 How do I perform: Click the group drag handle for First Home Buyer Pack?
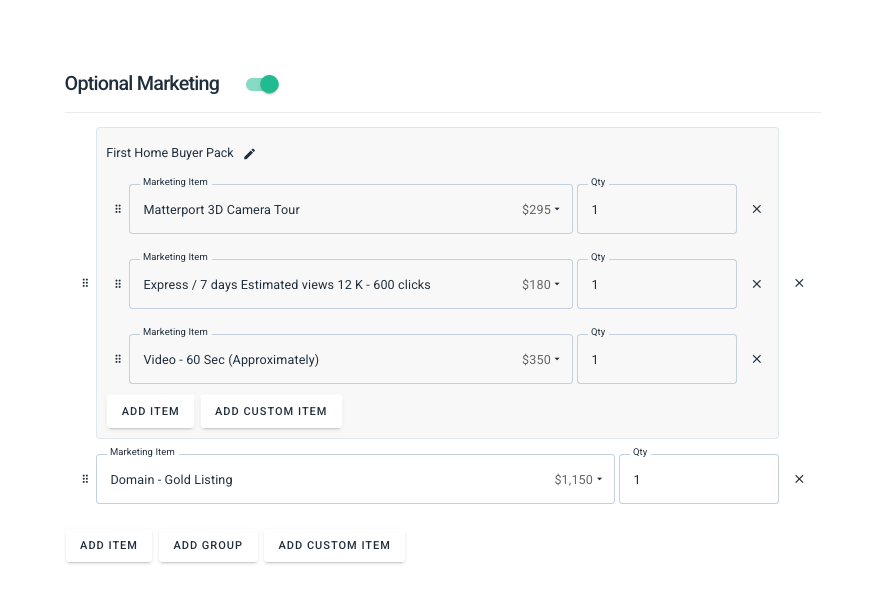(85, 283)
